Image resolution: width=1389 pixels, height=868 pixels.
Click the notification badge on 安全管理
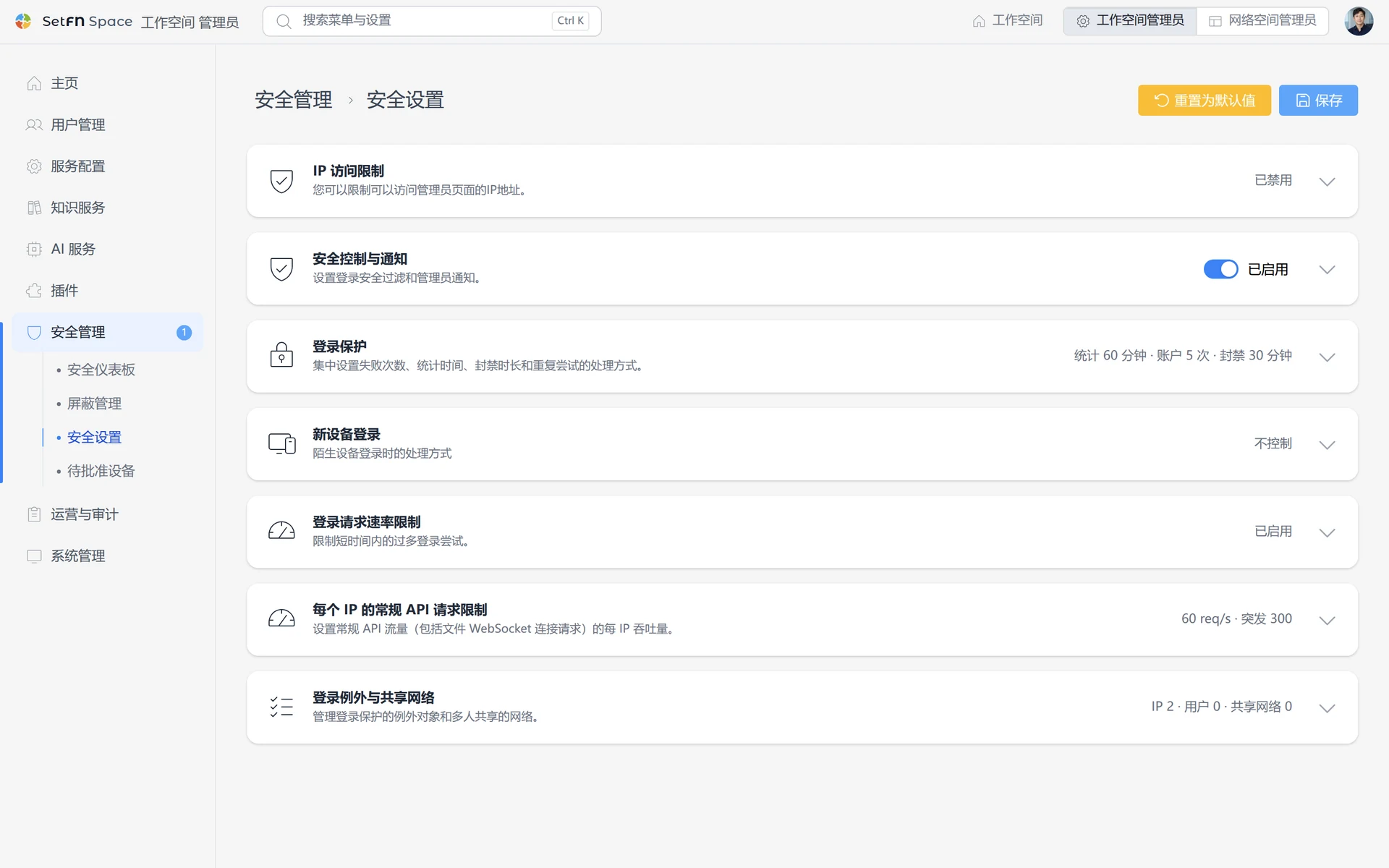(184, 332)
